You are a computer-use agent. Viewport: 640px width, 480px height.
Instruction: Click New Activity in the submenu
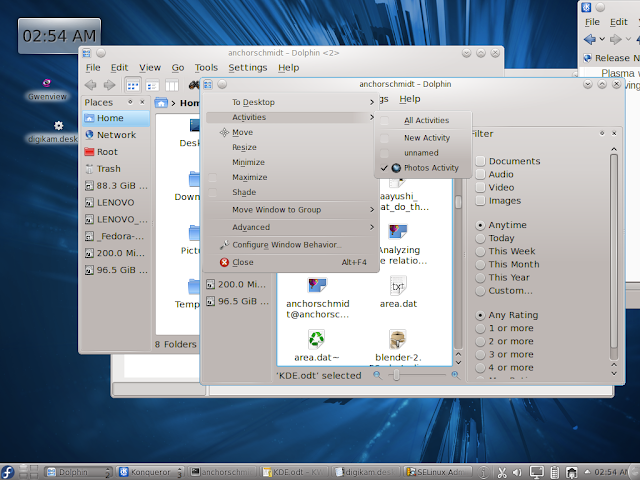[423, 138]
